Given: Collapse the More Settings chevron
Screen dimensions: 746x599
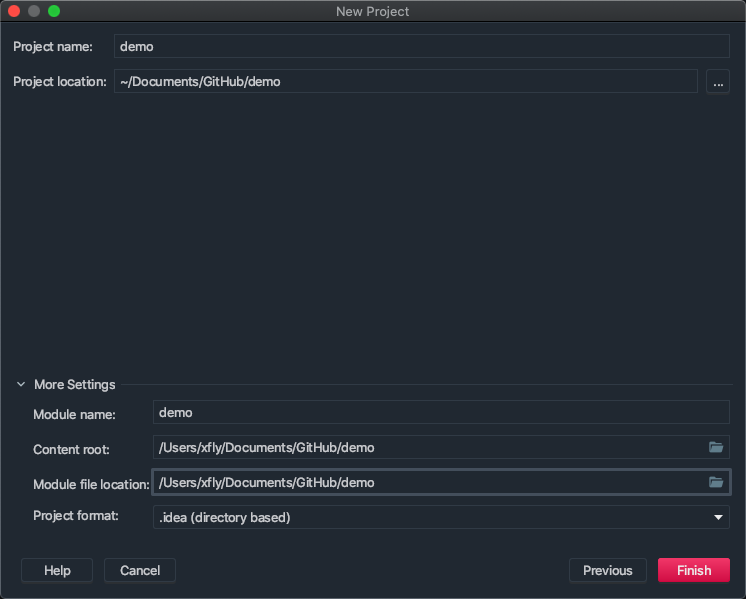Looking at the screenshot, I should coord(21,384).
